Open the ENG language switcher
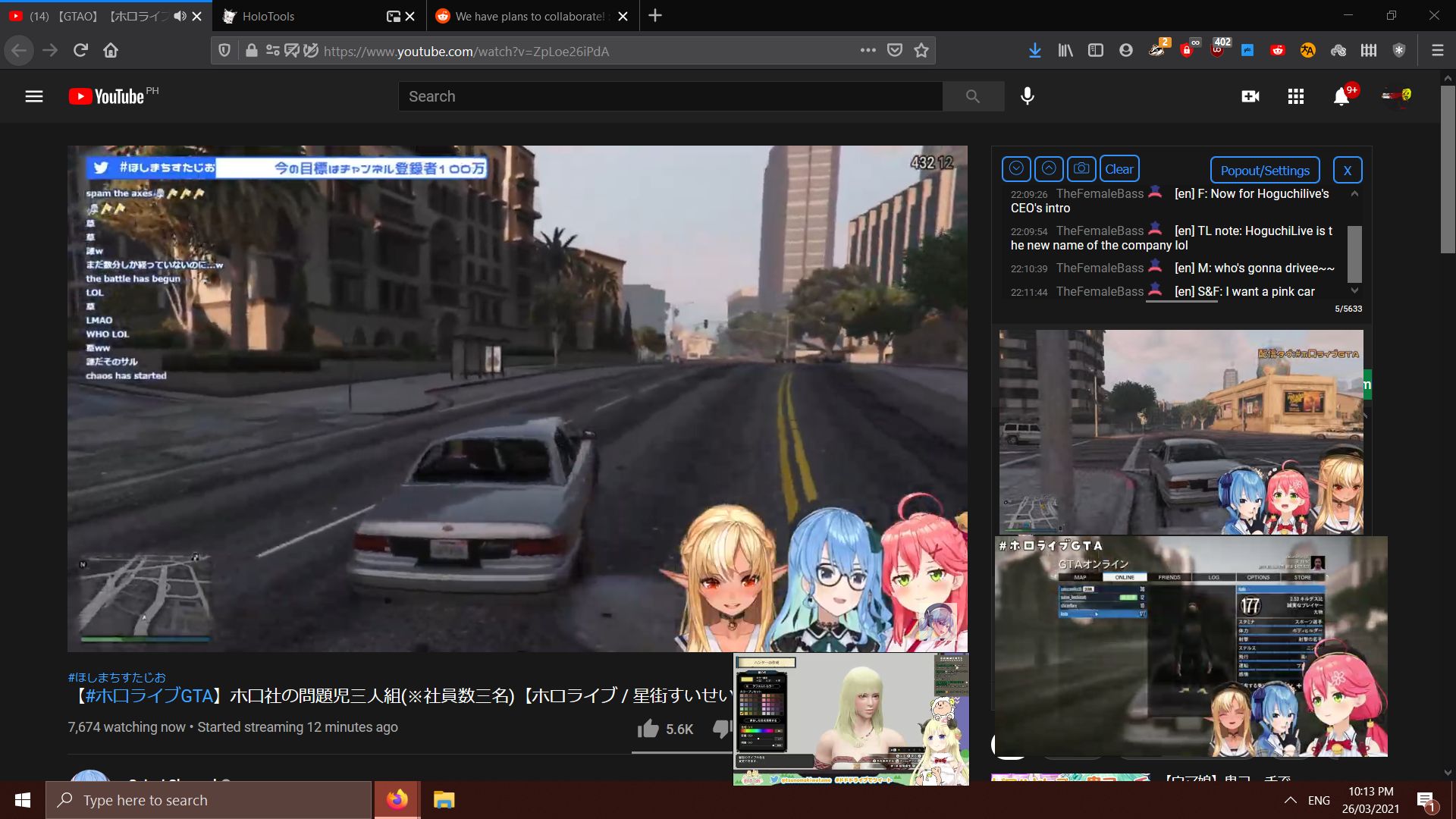This screenshot has height=819, width=1456. point(1319,799)
